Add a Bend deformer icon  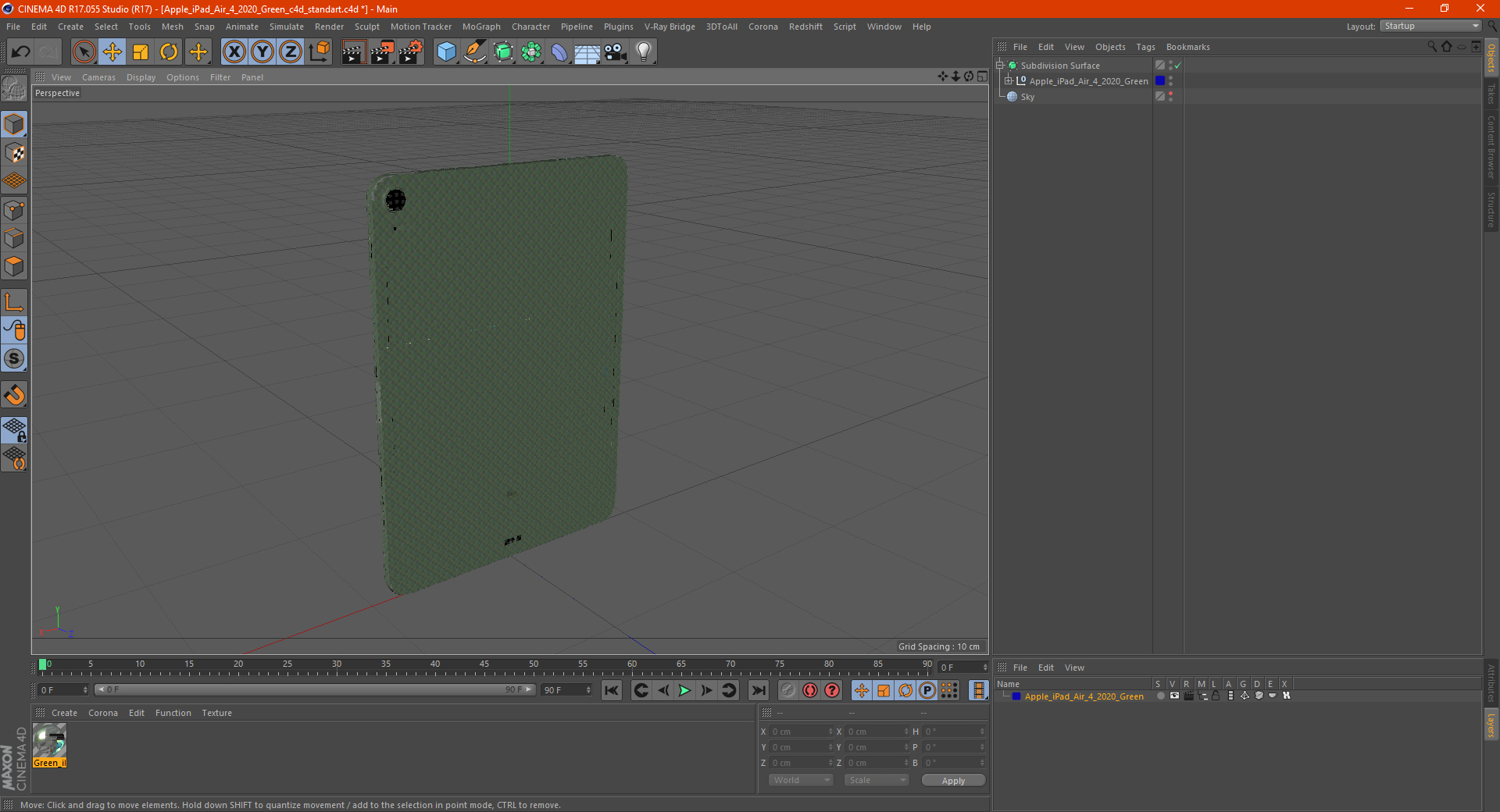(x=559, y=52)
